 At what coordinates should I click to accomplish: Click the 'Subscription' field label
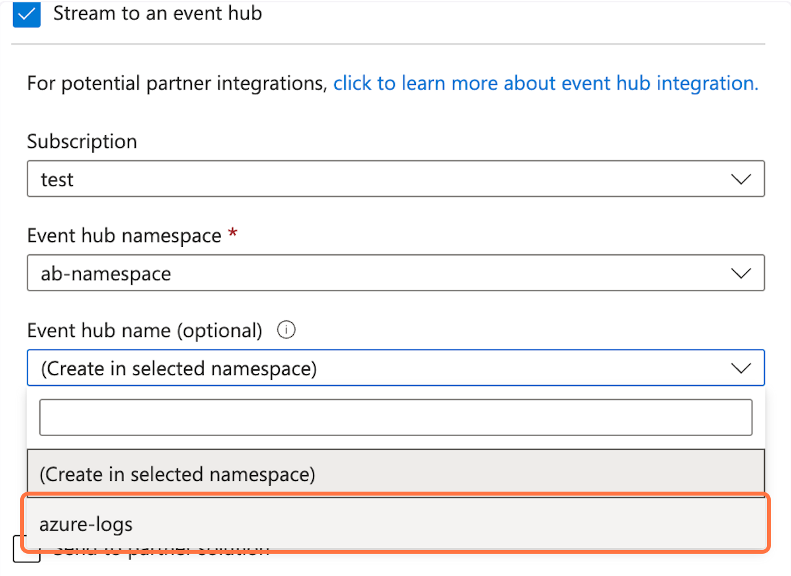coord(82,141)
